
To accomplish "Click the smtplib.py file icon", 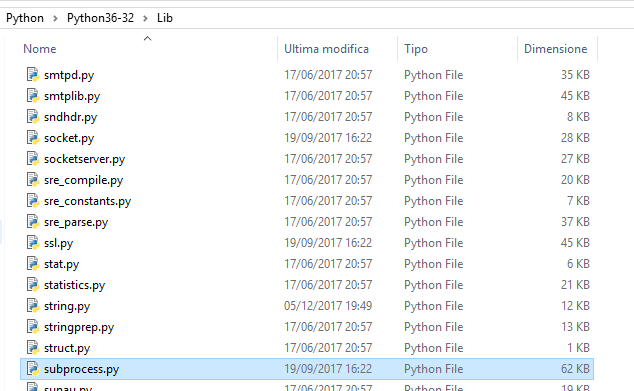I will (x=33, y=96).
